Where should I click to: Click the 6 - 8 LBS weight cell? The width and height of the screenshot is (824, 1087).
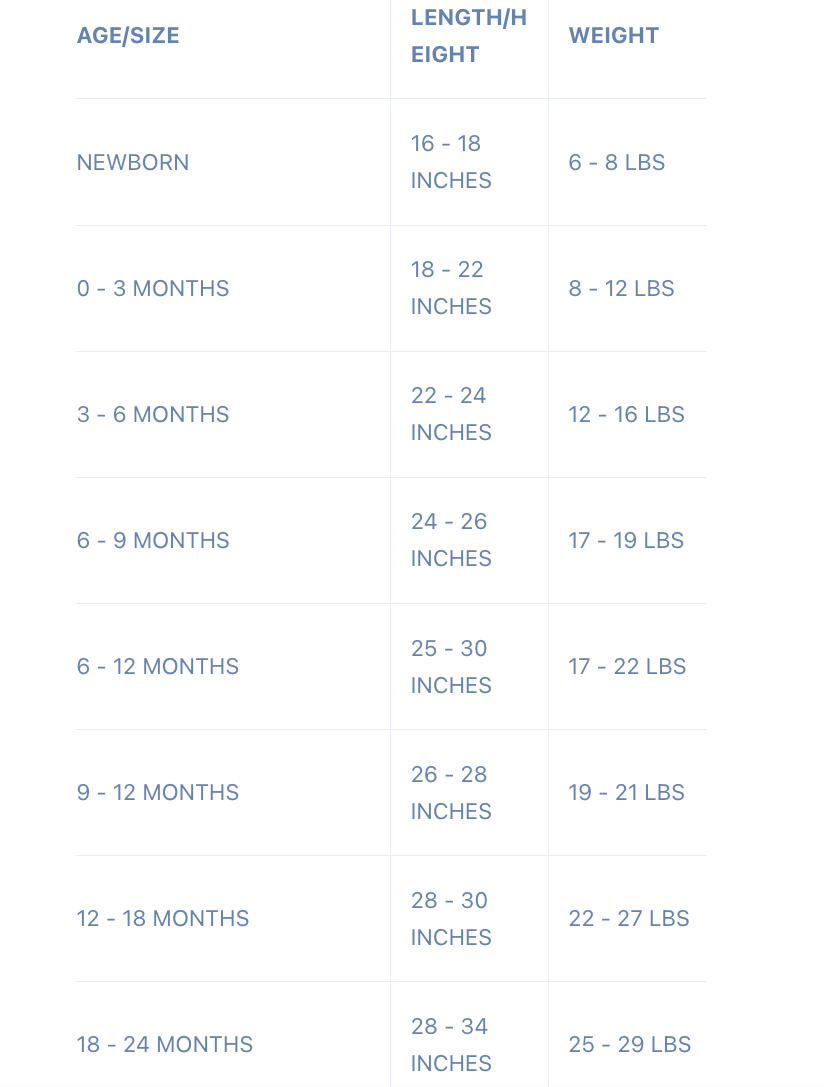tap(617, 162)
